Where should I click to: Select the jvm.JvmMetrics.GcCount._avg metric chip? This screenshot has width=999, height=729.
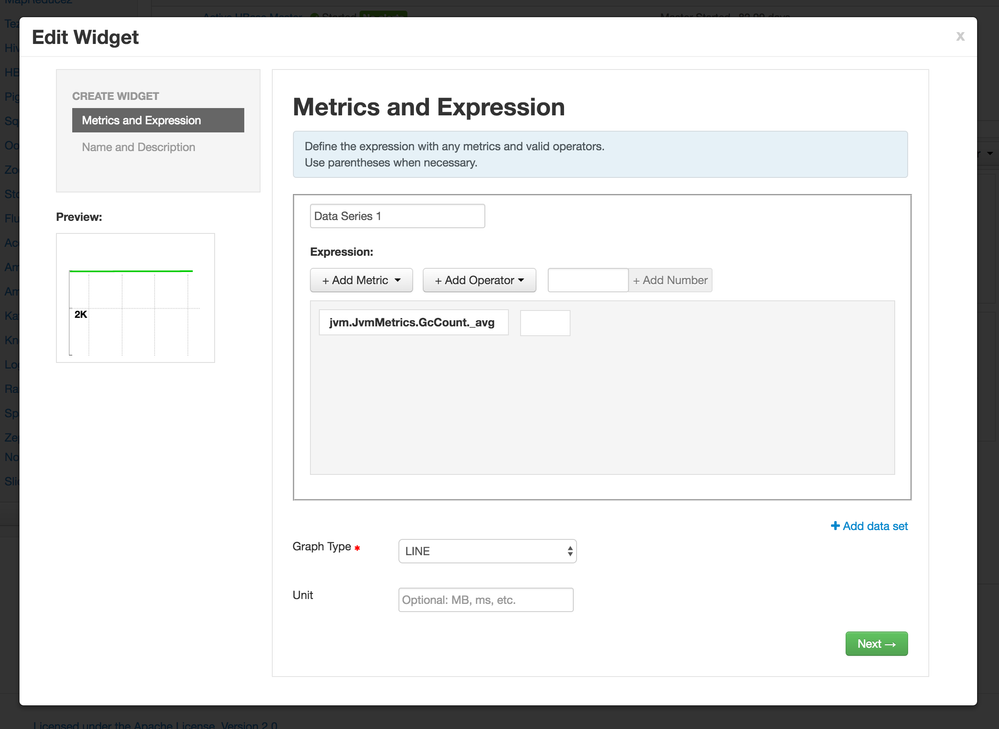tap(413, 322)
